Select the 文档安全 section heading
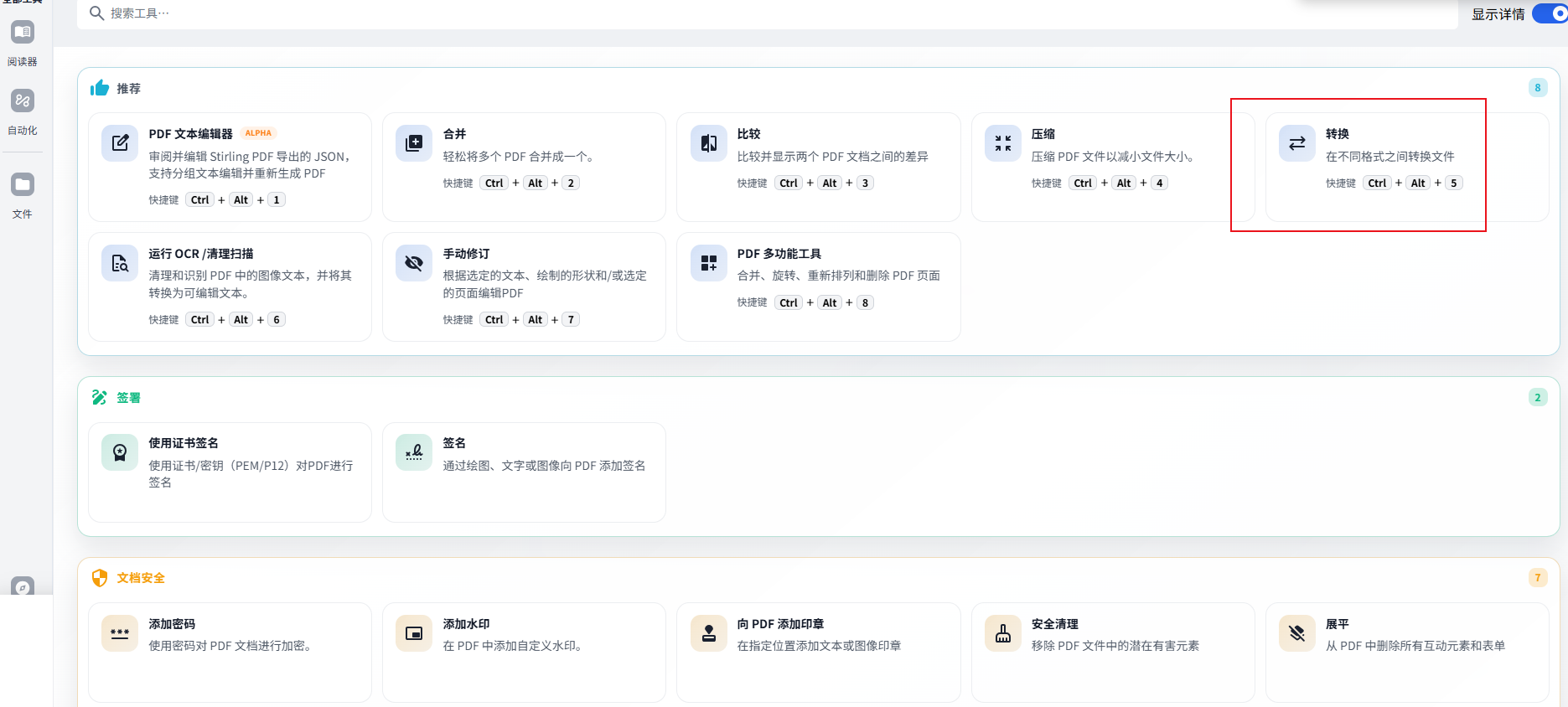 pos(141,578)
